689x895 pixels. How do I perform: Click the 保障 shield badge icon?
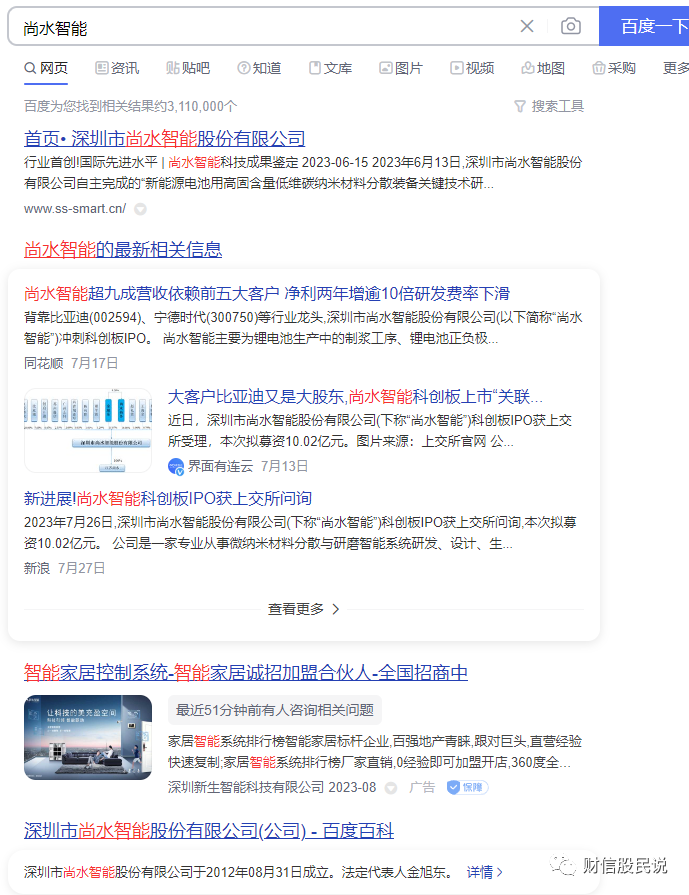coord(453,788)
